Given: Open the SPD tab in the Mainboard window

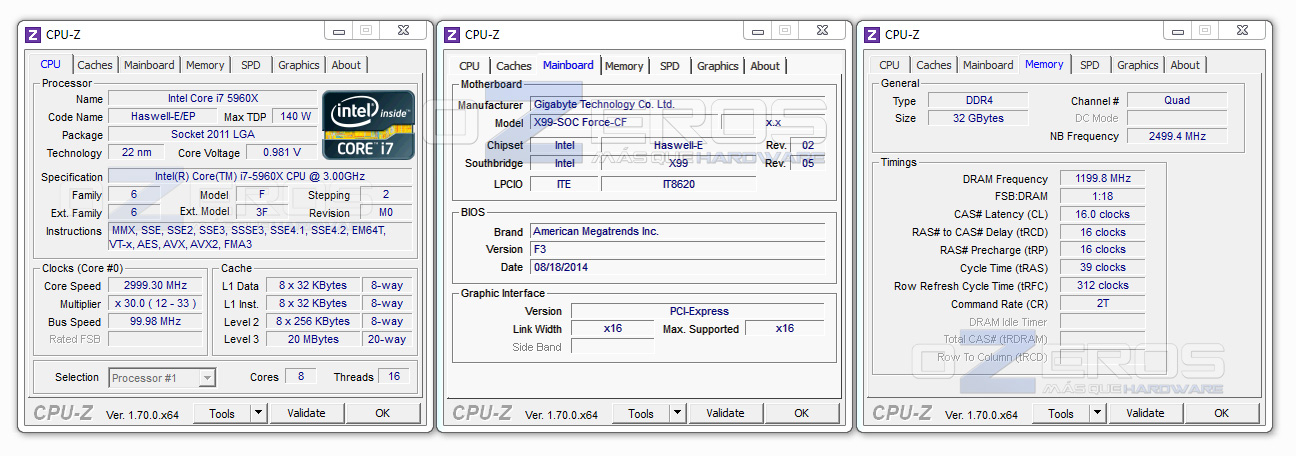Looking at the screenshot, I should click(669, 66).
